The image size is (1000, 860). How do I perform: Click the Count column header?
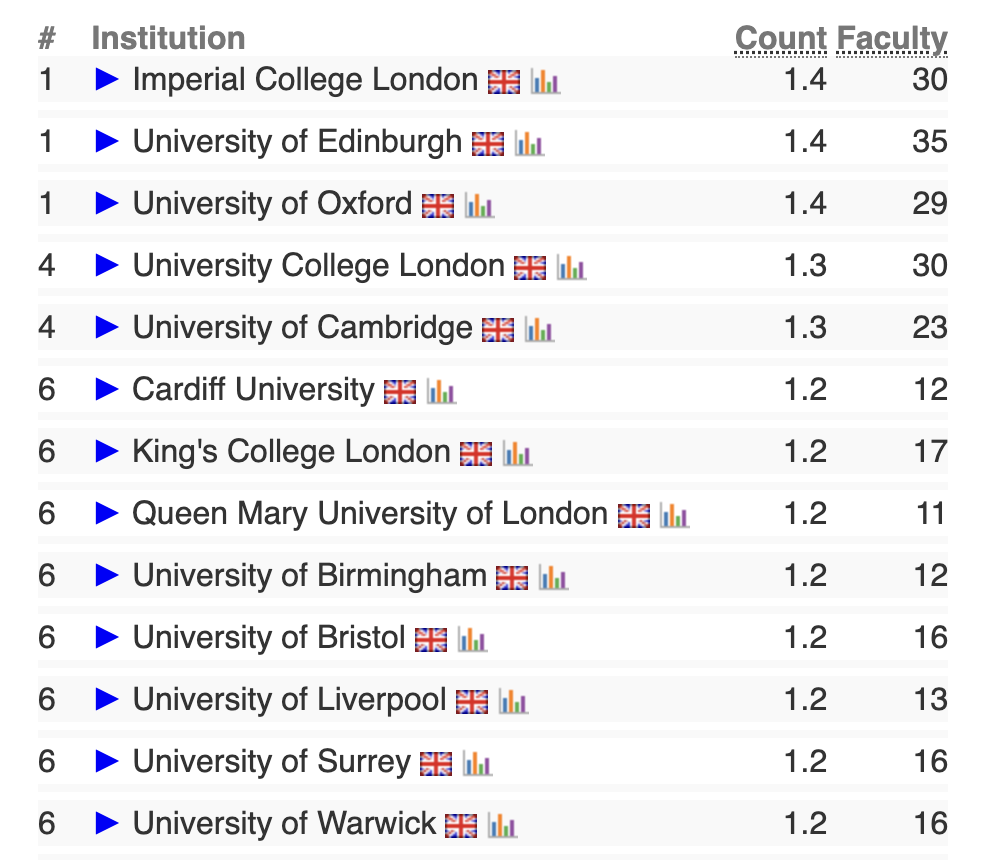(781, 39)
